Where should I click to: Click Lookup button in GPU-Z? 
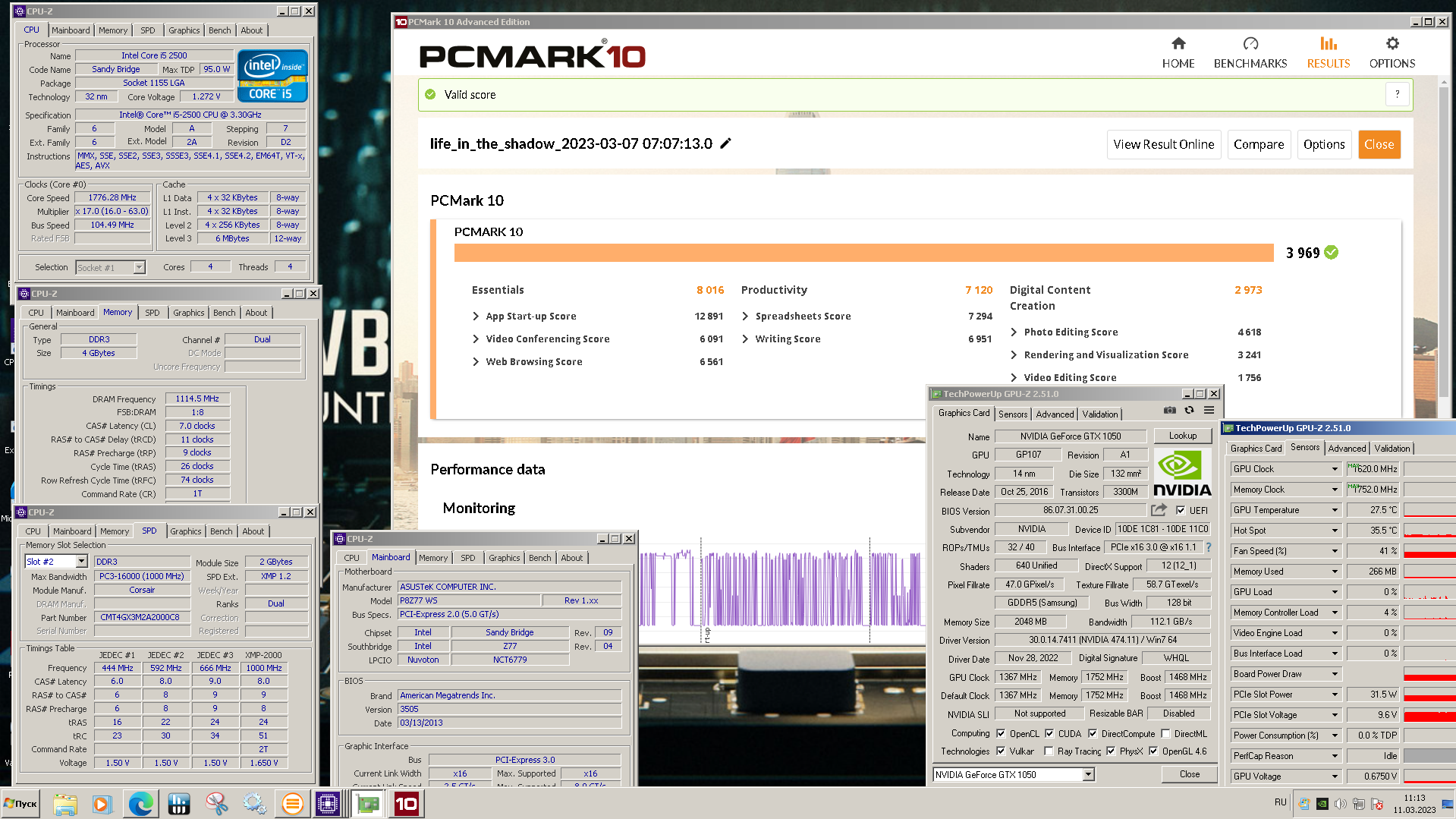pyautogui.click(x=1182, y=436)
